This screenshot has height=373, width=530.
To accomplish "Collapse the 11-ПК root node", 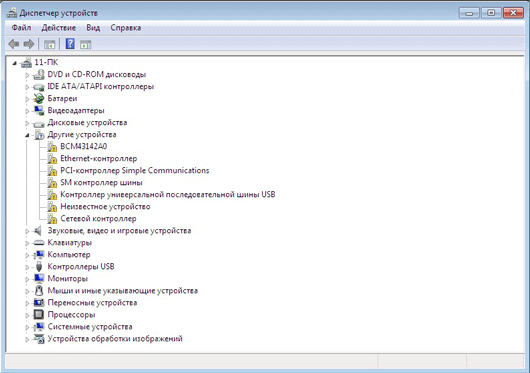I will [14, 63].
